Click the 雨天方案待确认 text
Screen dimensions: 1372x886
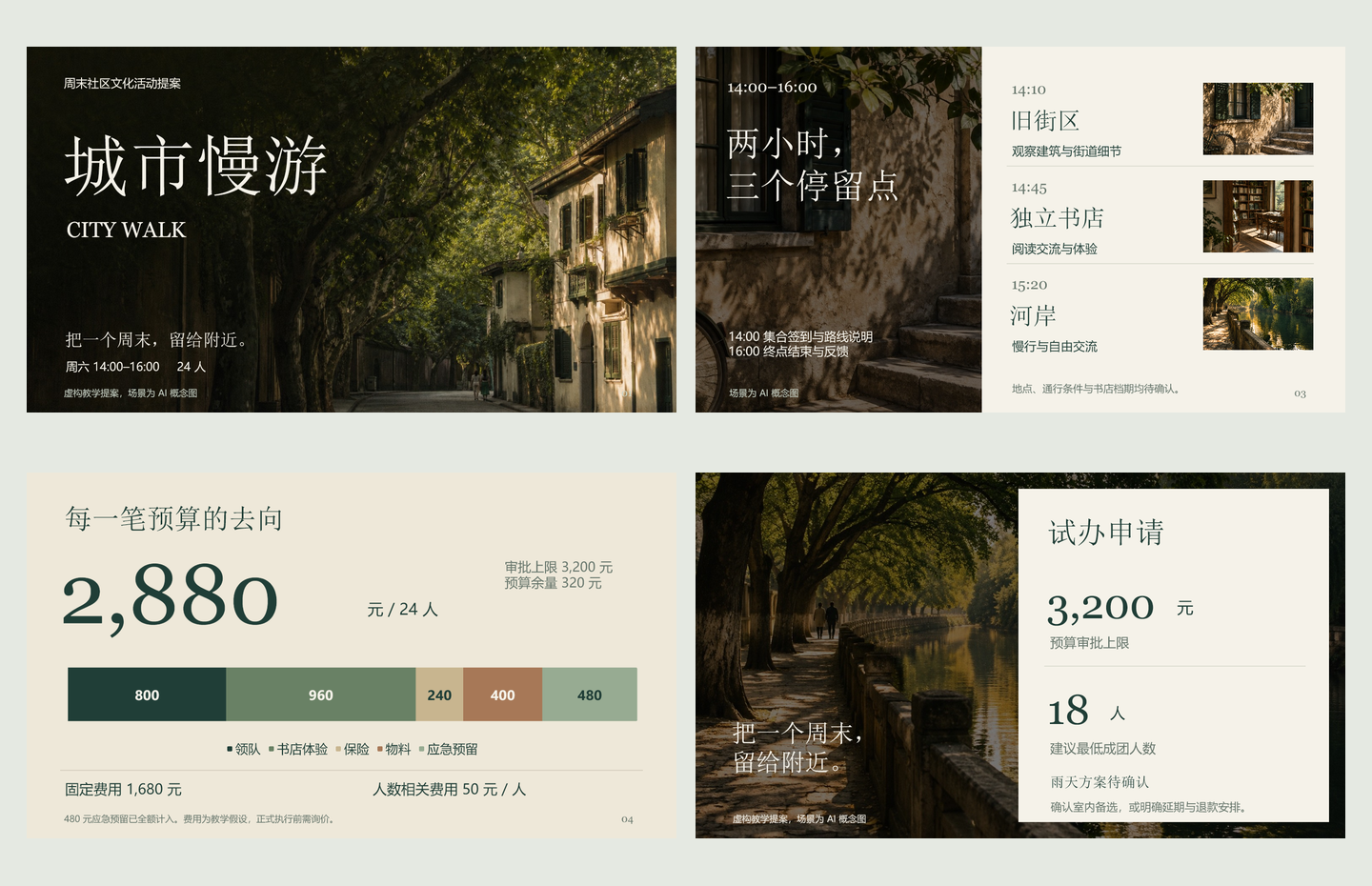[1100, 782]
